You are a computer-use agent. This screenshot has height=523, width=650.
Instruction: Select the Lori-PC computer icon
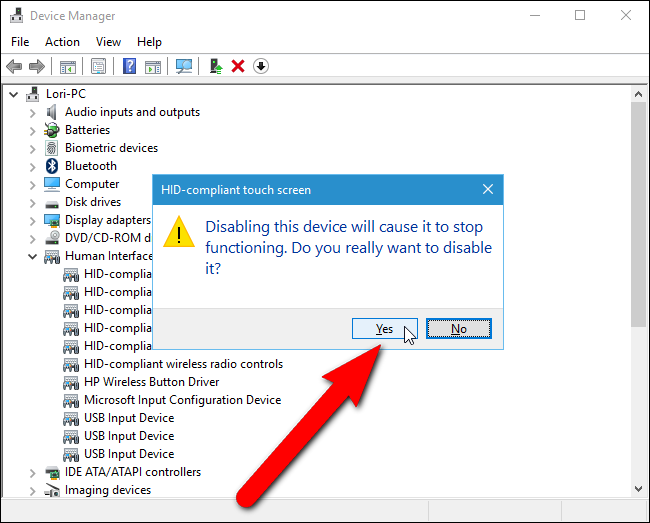(x=33, y=94)
